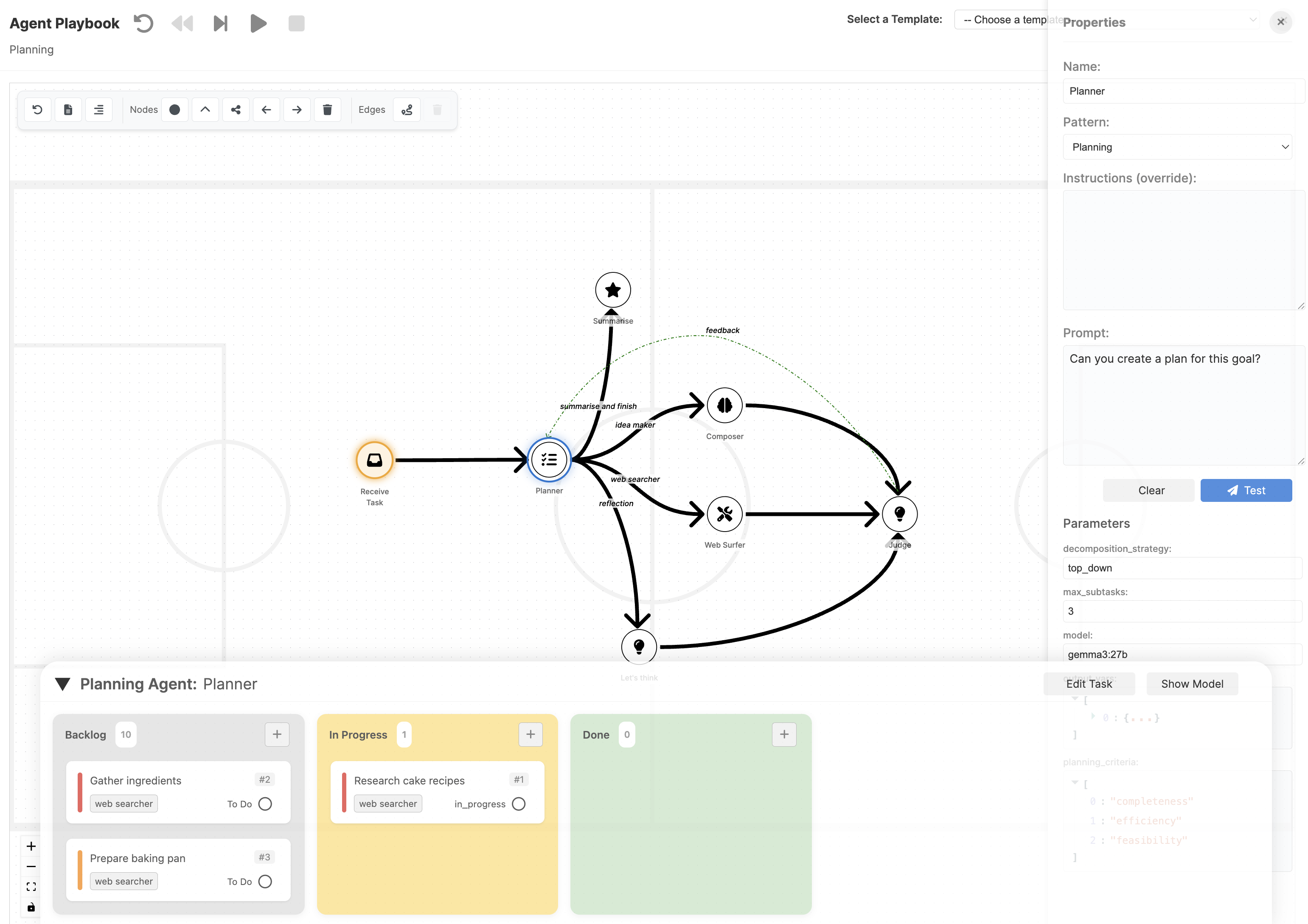The height and width of the screenshot is (924, 1308).
Task: Toggle Prepare baking pan status circle
Action: pyautogui.click(x=265, y=881)
